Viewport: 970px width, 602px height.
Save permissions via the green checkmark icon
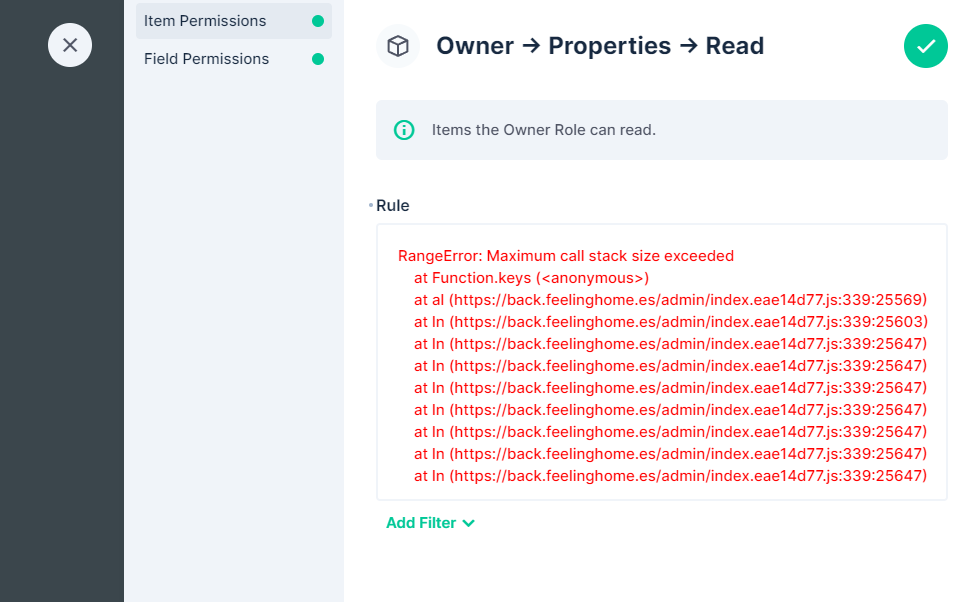click(925, 46)
